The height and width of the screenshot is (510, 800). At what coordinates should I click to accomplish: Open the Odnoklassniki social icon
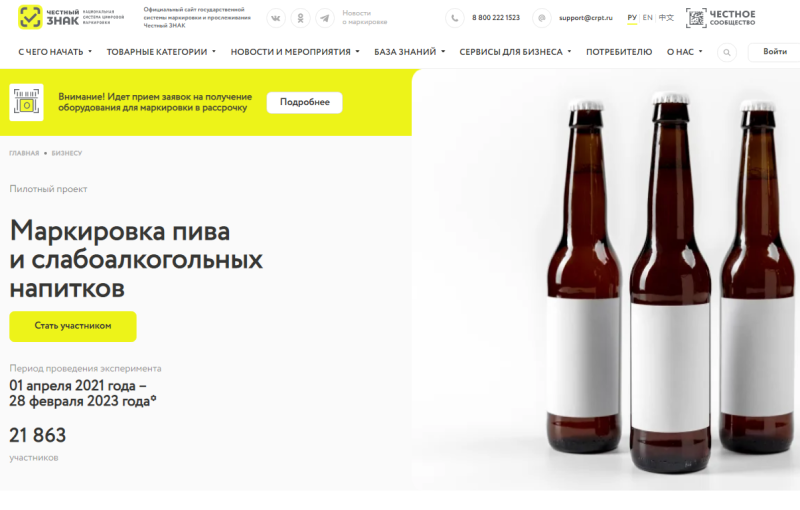pos(300,18)
